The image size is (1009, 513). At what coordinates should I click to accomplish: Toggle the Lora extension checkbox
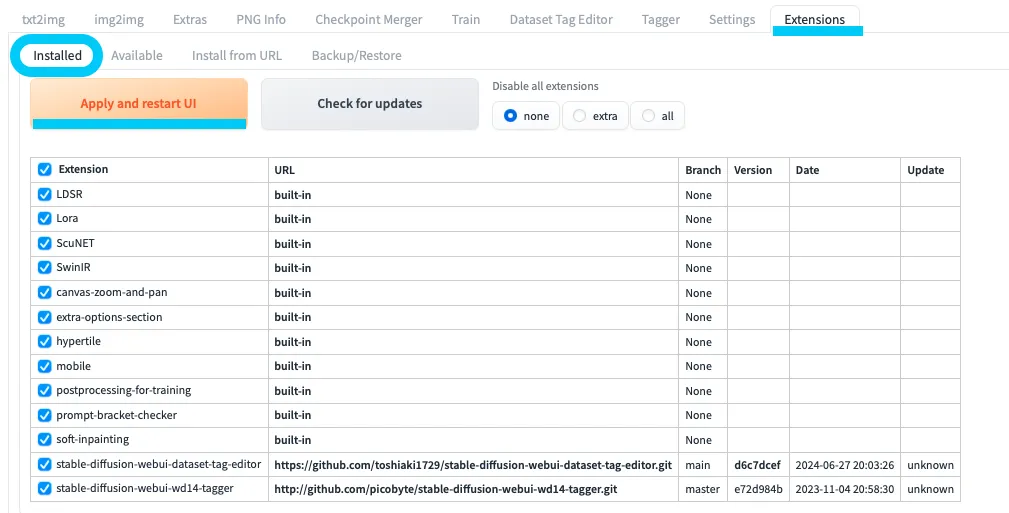click(44, 218)
